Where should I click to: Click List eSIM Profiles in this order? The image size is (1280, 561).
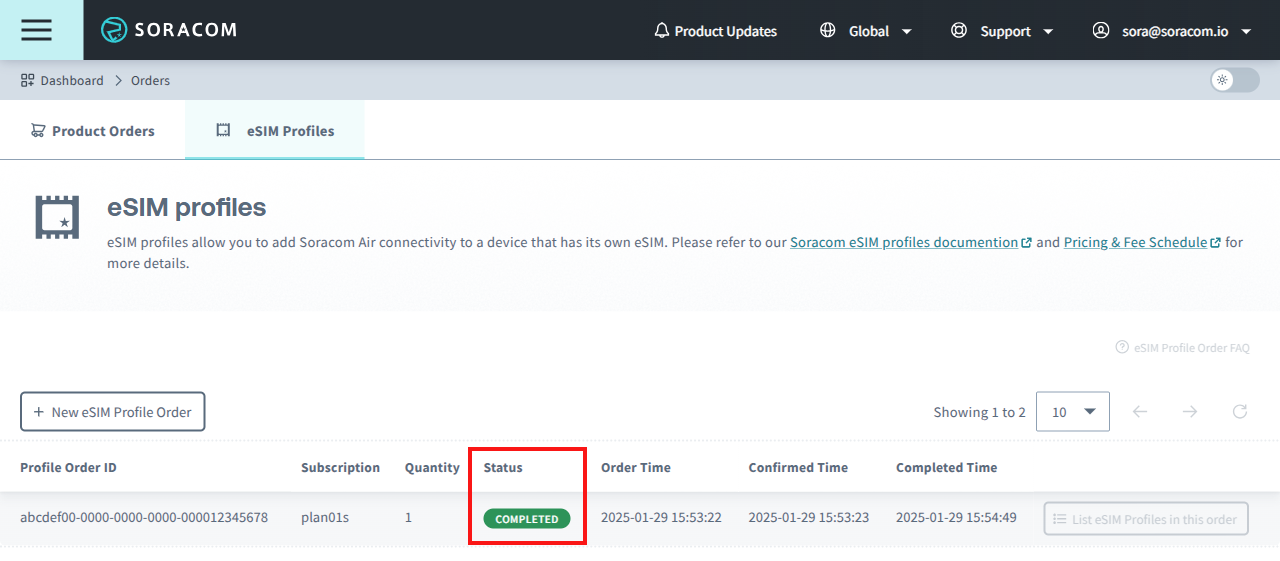[x=1146, y=519]
